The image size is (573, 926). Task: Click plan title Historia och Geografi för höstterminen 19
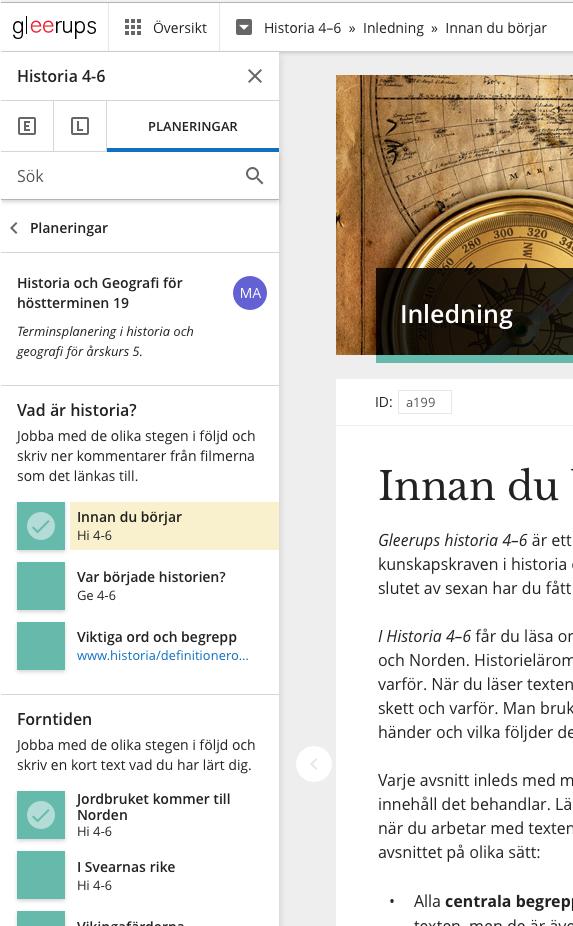pyautogui.click(x=100, y=293)
